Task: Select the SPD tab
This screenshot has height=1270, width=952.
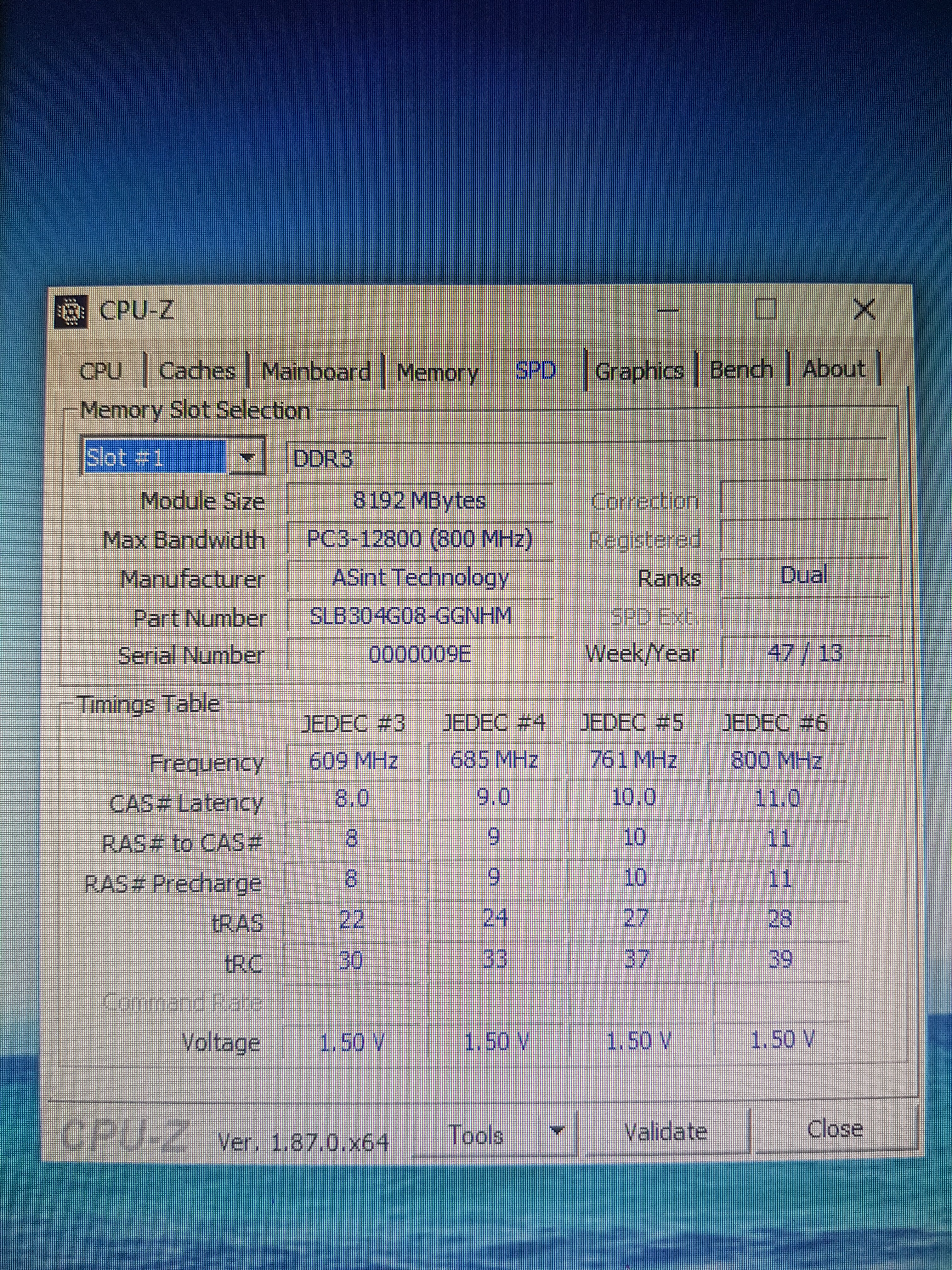Action: (535, 371)
